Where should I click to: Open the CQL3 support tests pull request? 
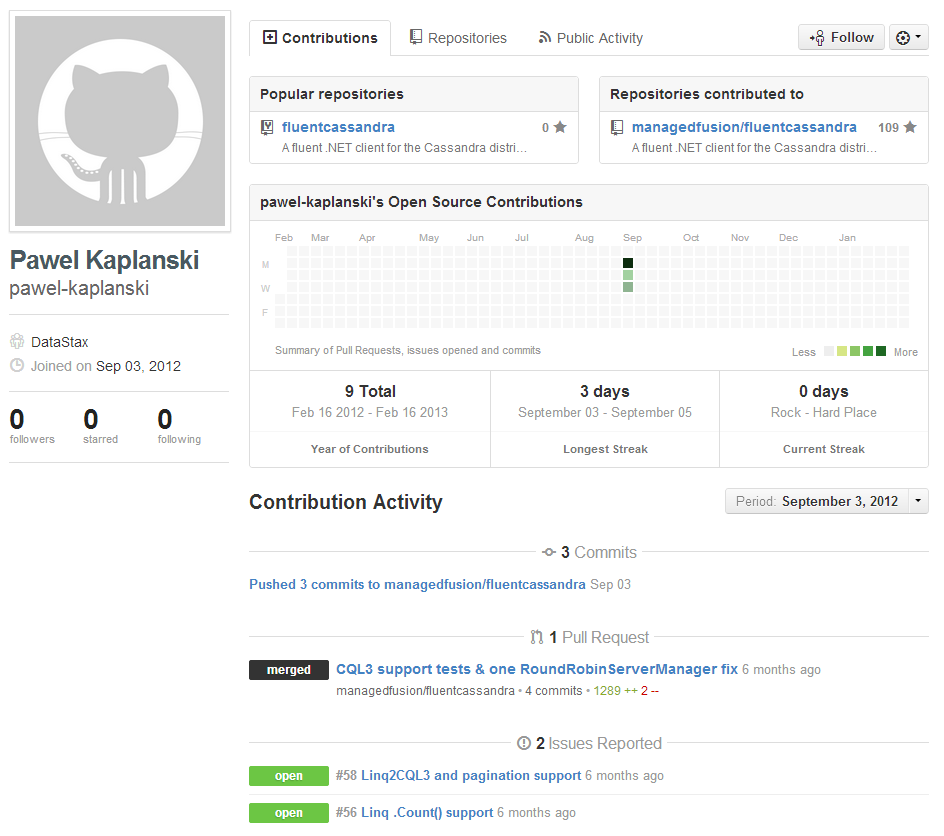536,669
